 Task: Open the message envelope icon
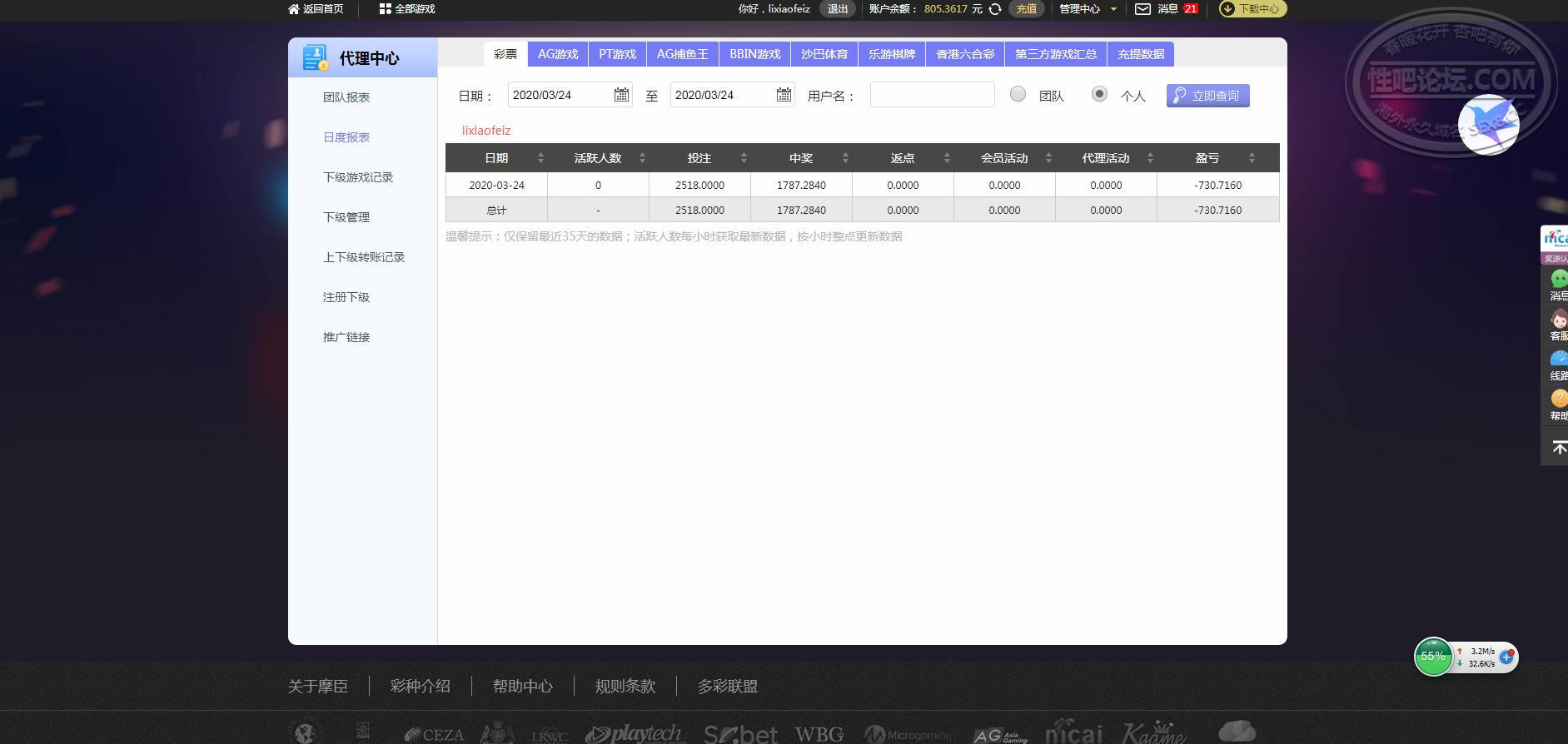click(x=1143, y=9)
